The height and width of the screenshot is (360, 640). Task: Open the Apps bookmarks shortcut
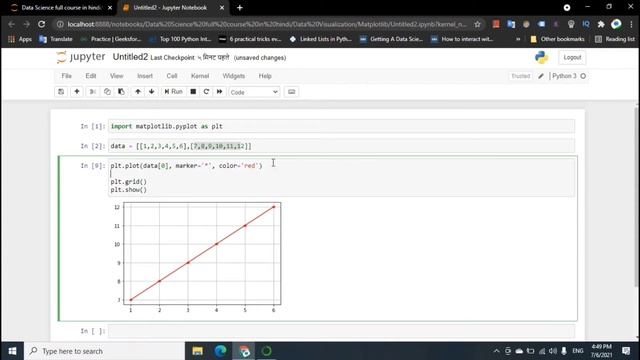coord(20,39)
